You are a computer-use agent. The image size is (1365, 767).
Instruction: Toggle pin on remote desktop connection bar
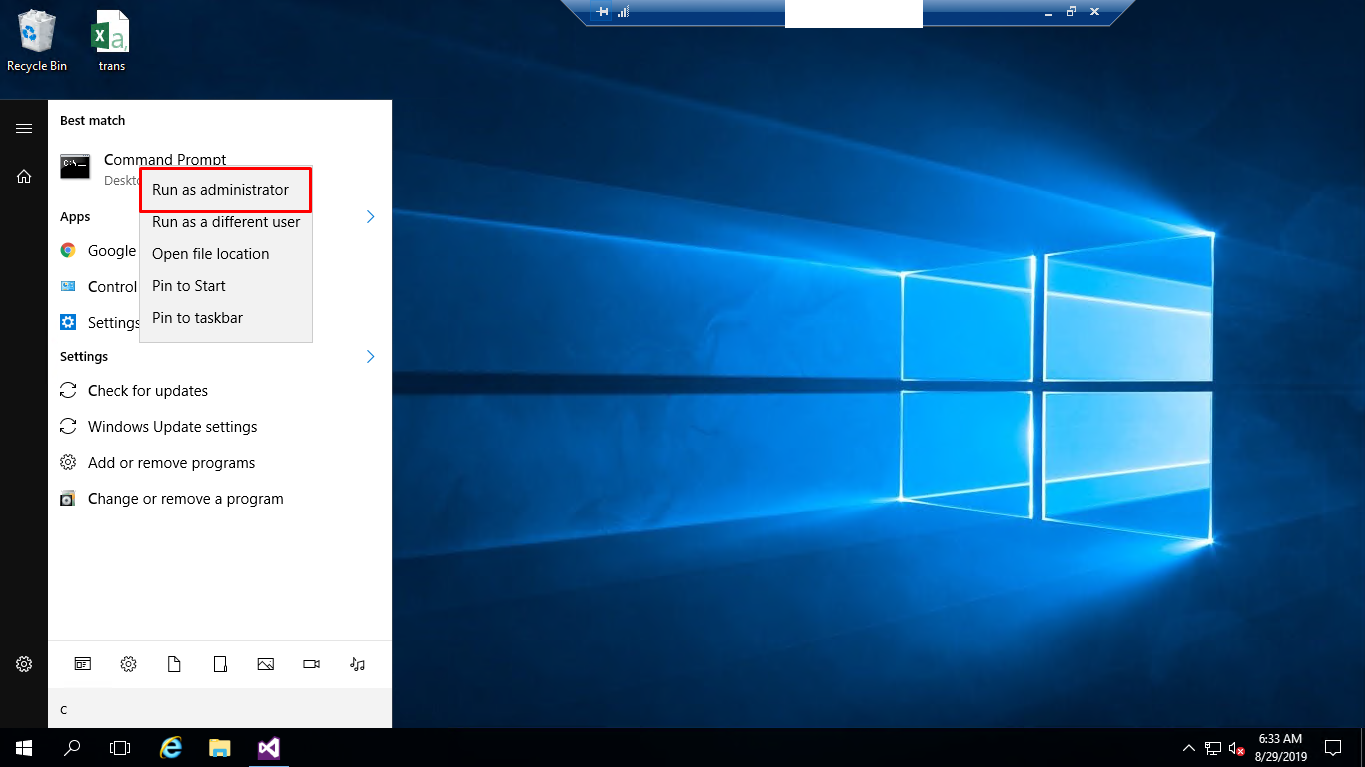[x=602, y=12]
